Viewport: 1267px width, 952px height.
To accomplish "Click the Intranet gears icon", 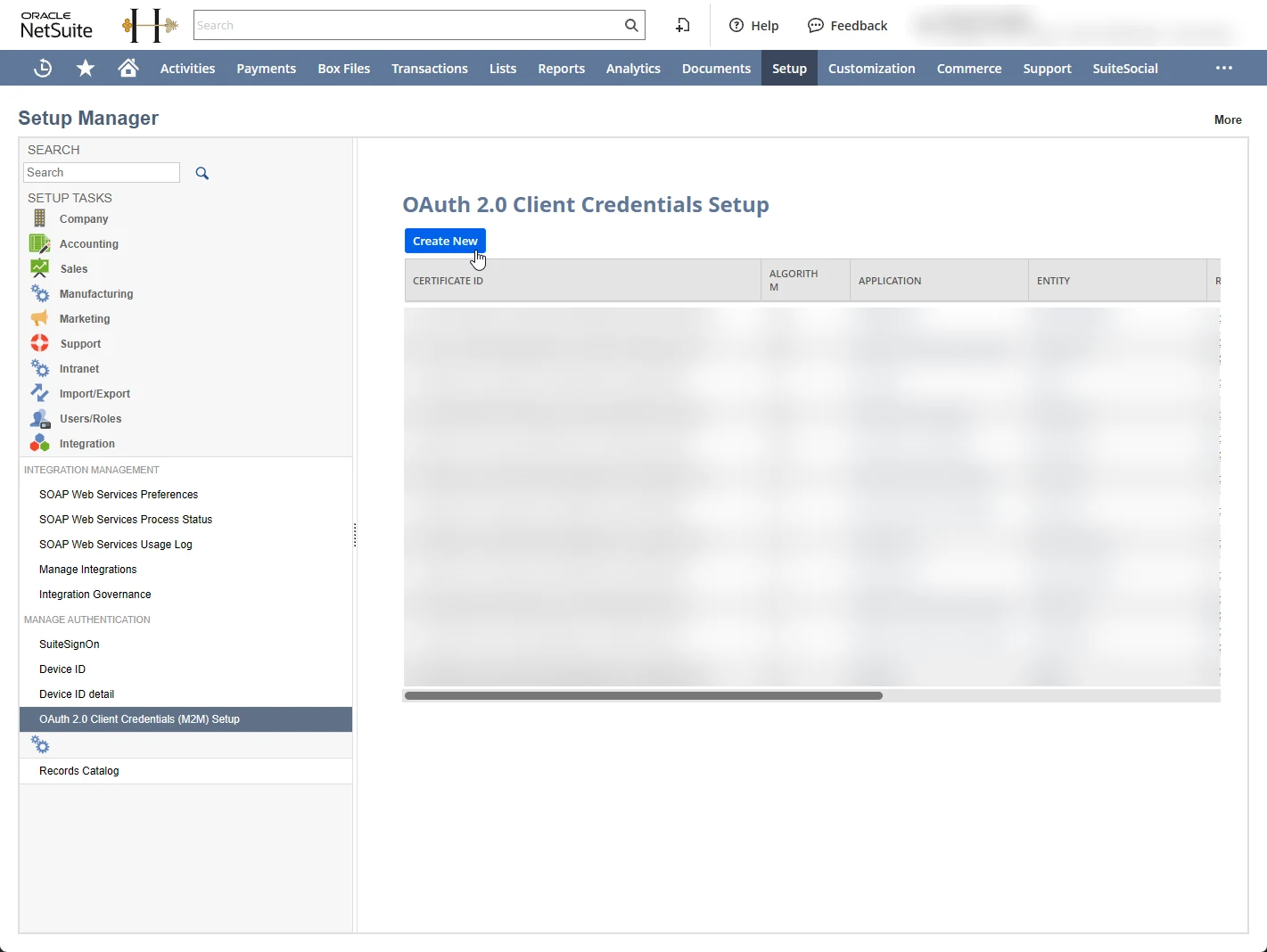I will (40, 368).
